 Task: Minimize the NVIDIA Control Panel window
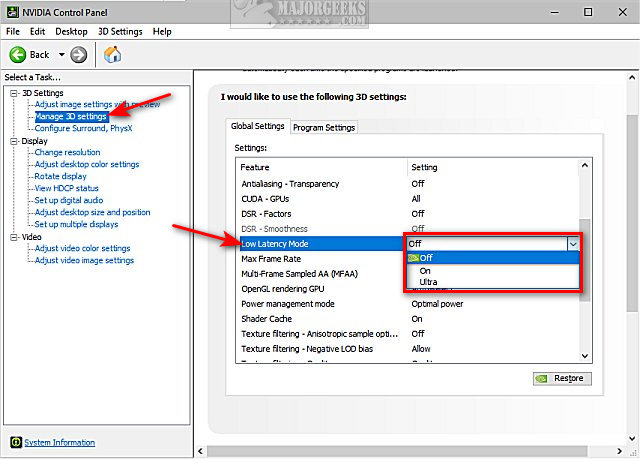pyautogui.click(x=554, y=12)
